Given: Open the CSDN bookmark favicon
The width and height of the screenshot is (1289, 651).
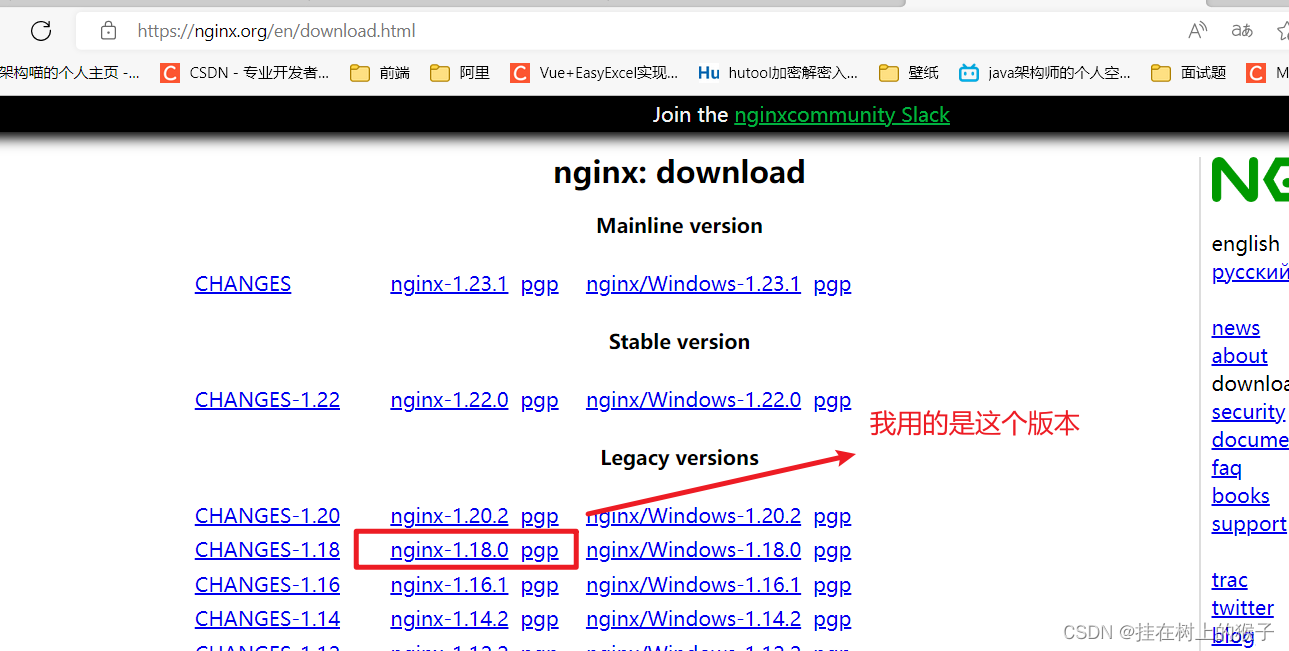Looking at the screenshot, I should click(170, 73).
